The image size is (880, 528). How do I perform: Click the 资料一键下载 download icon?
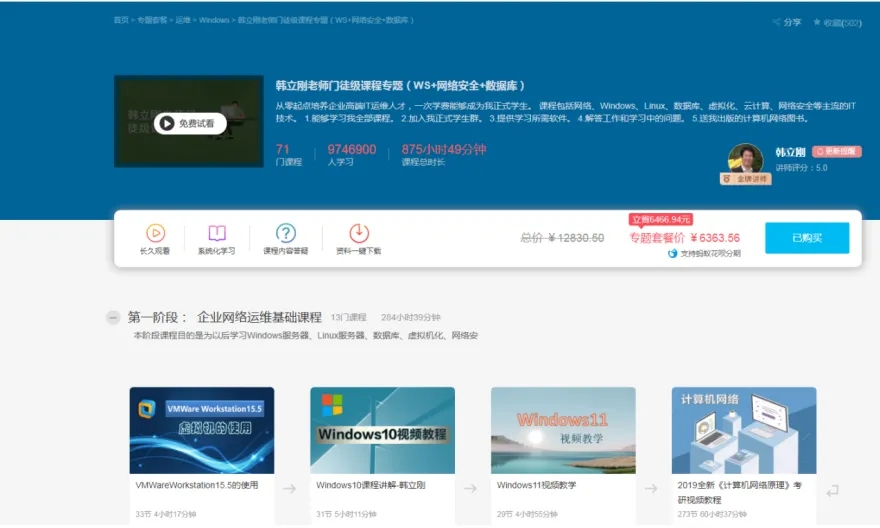359,233
